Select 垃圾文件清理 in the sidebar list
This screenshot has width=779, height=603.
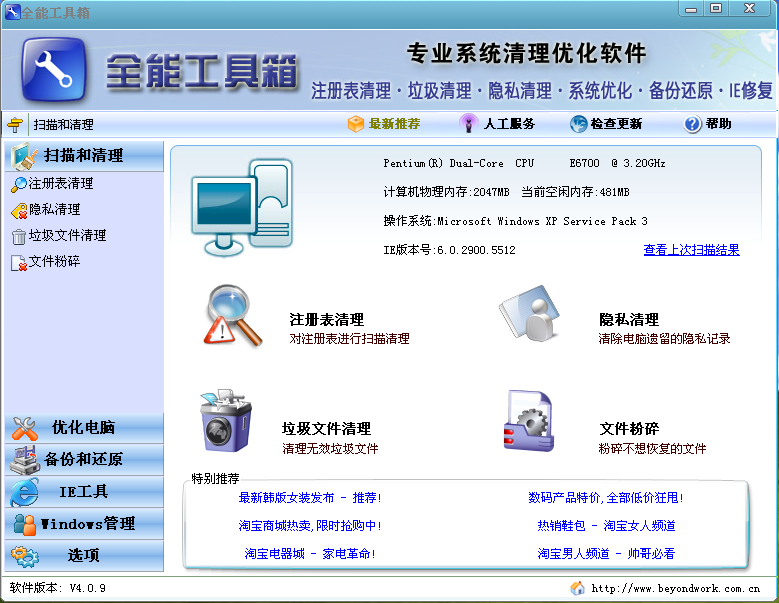point(68,235)
